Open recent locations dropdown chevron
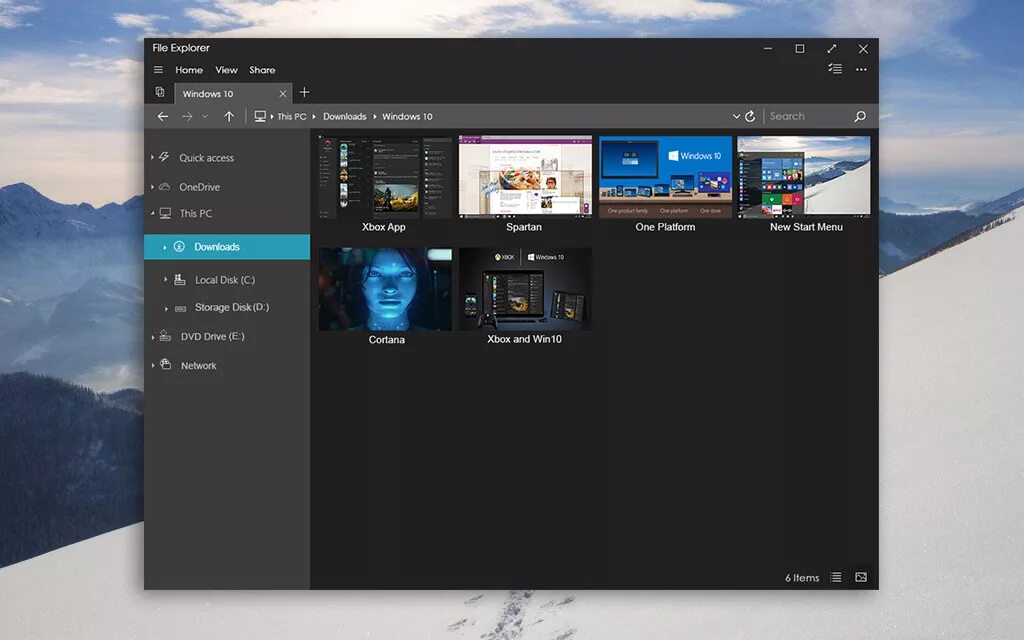The height and width of the screenshot is (640, 1024). tap(205, 116)
